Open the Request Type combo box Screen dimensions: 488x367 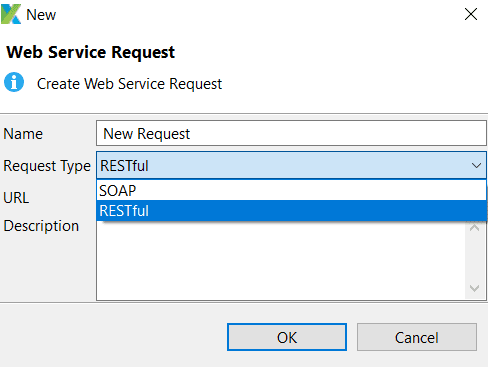pos(291,165)
